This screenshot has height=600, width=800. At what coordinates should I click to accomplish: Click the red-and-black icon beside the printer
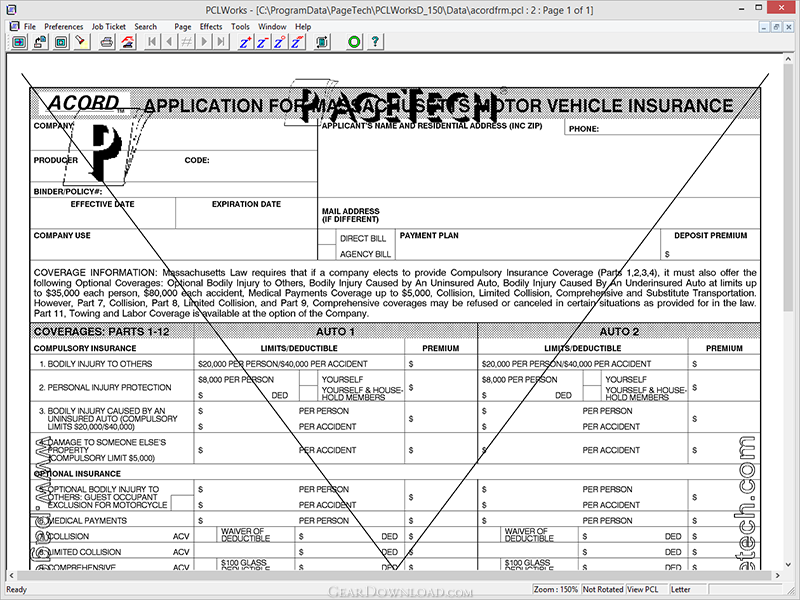click(128, 42)
